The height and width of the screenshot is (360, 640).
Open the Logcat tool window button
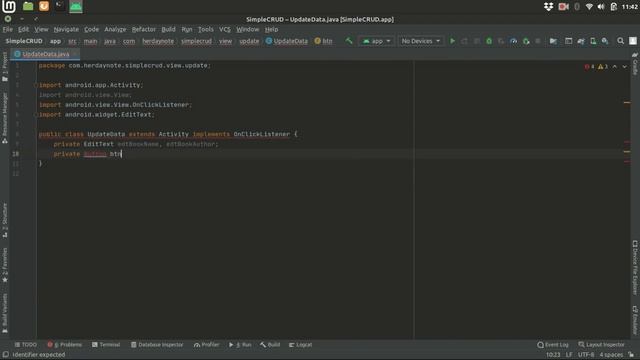[x=300, y=345]
